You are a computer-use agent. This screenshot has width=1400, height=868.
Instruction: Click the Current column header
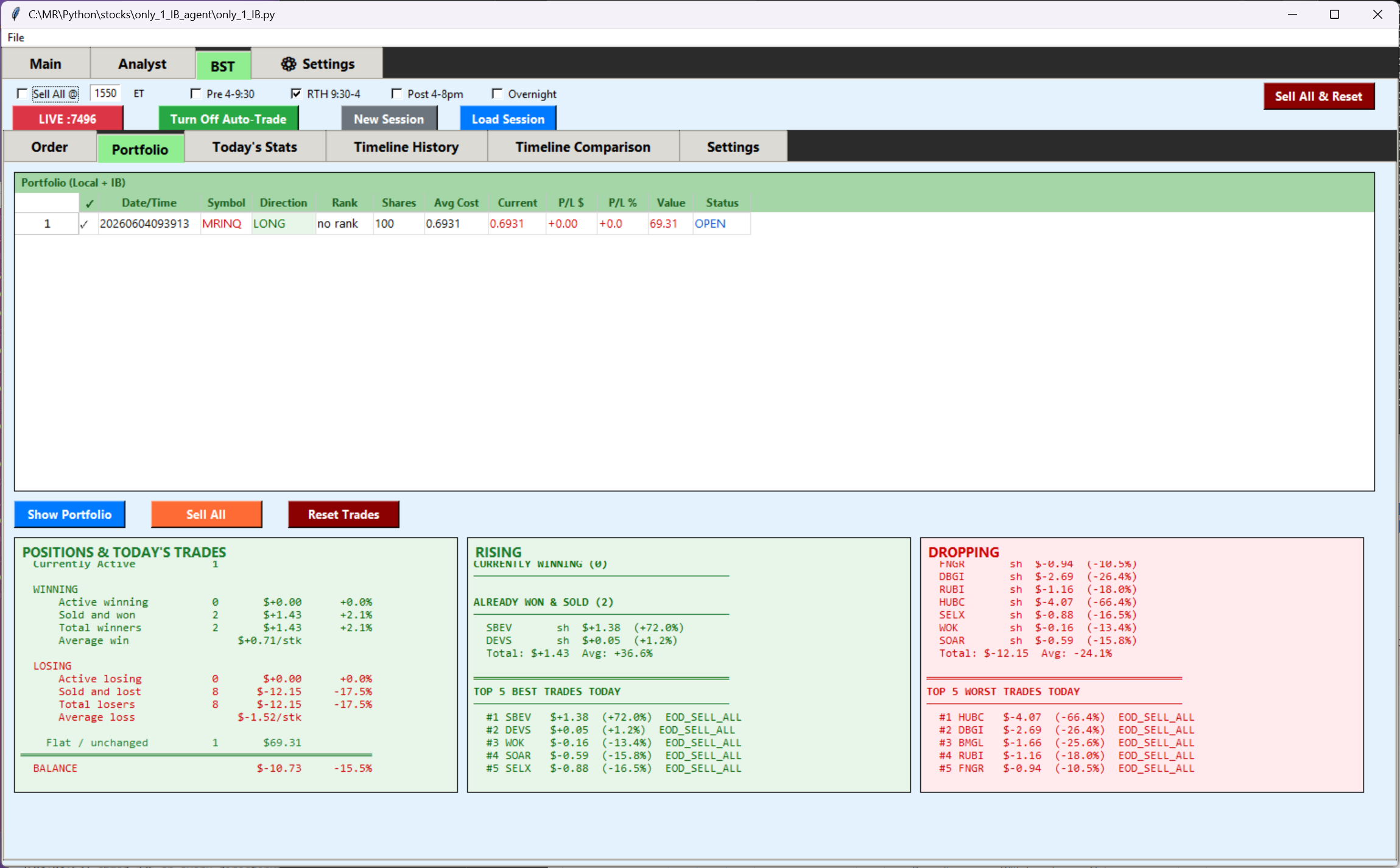[517, 203]
